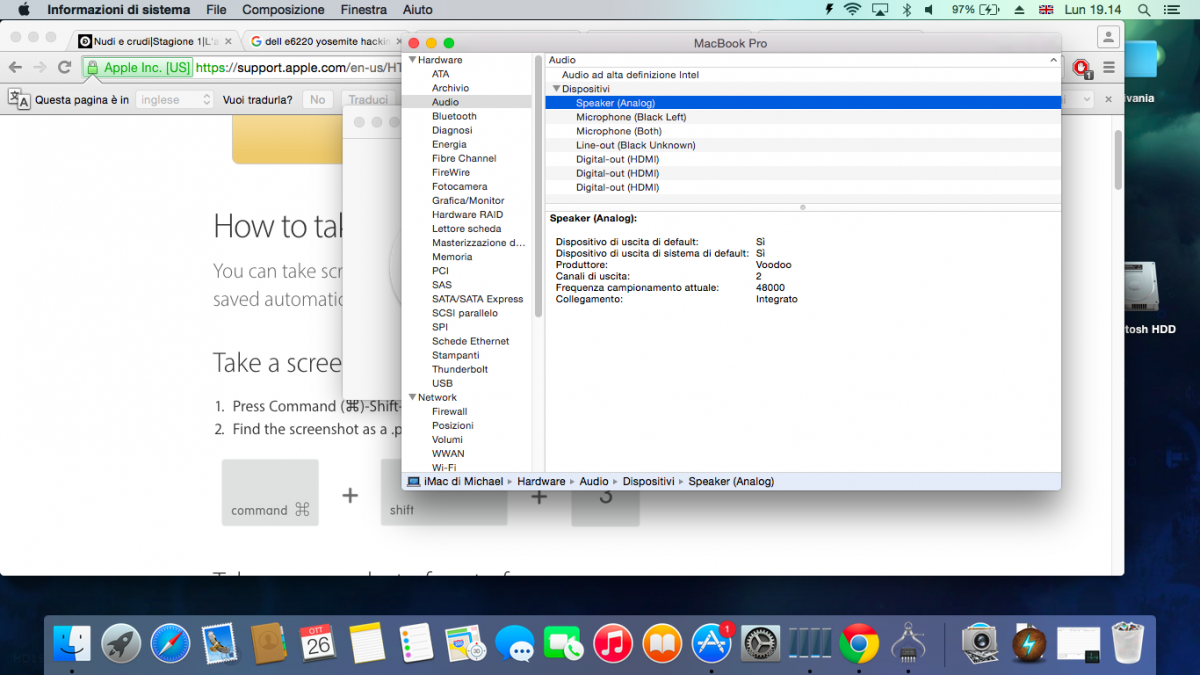The height and width of the screenshot is (675, 1200).
Task: Open Messages speech bubble in Dock
Action: coord(514,643)
